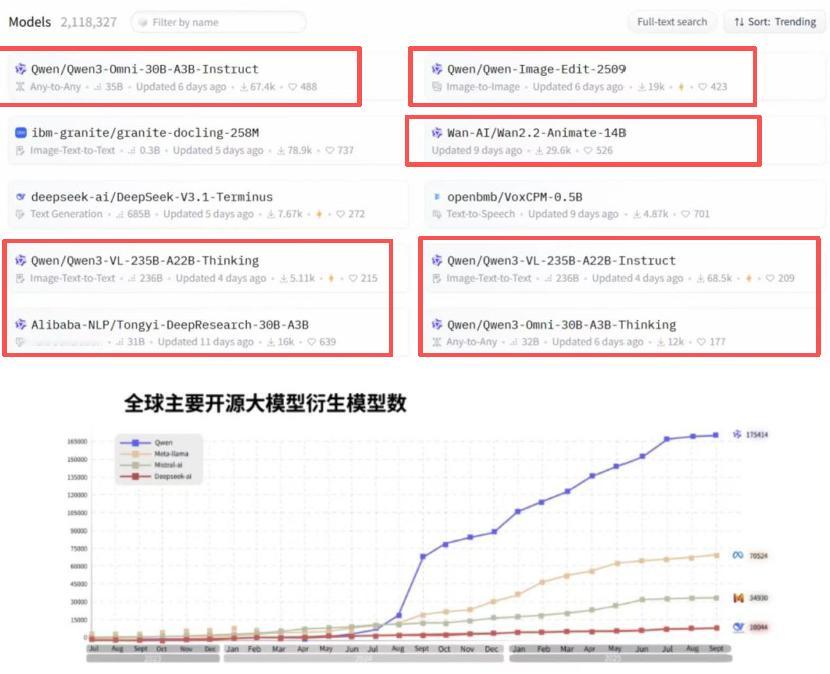830x674 pixels.
Task: Click the Qwen logo beside Qwen3-VL-235B-A22B-Instruct
Action: (x=437, y=260)
